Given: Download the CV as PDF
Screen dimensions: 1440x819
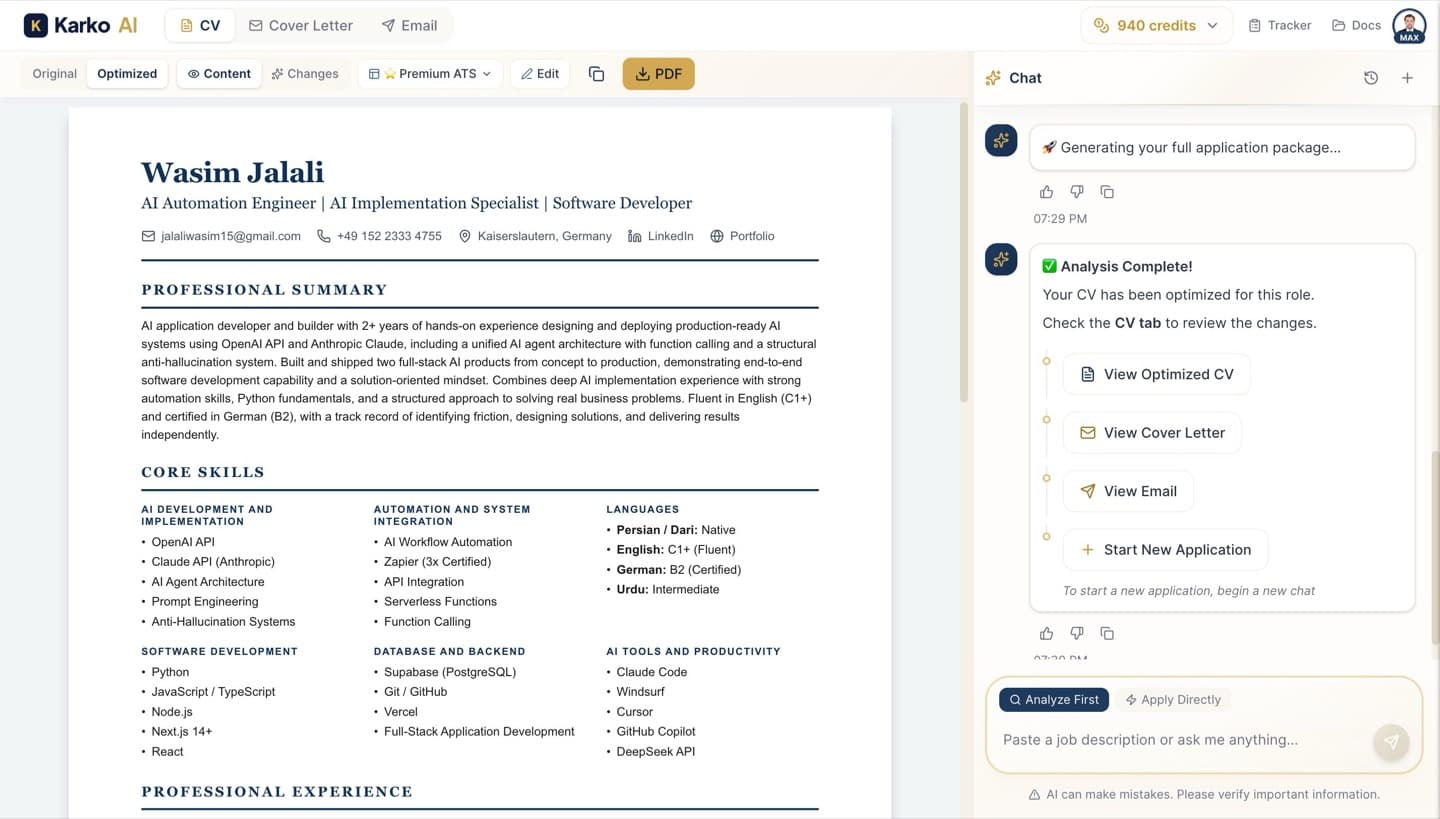Looking at the screenshot, I should tap(658, 73).
